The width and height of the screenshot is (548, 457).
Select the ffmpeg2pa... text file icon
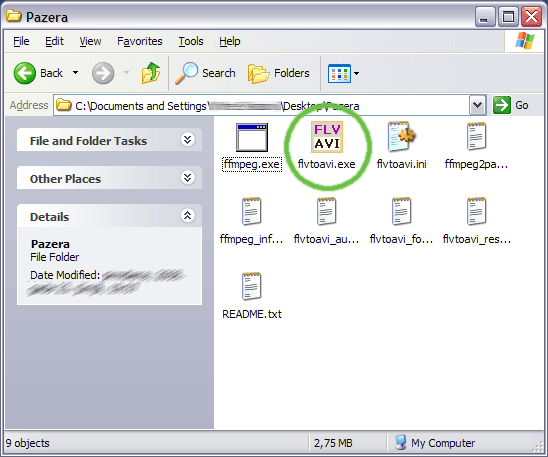tap(476, 136)
